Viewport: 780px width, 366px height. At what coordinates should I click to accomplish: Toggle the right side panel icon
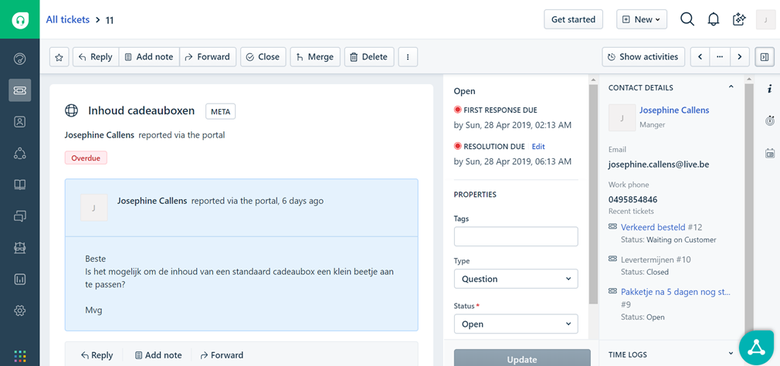(x=765, y=57)
